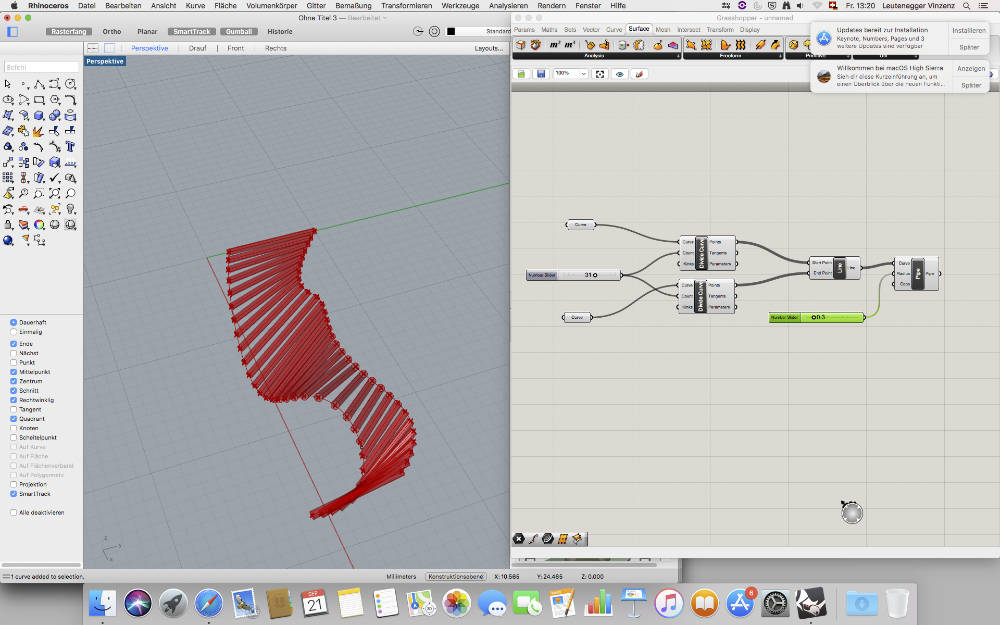Click the light bulb visibility icon

(70, 209)
